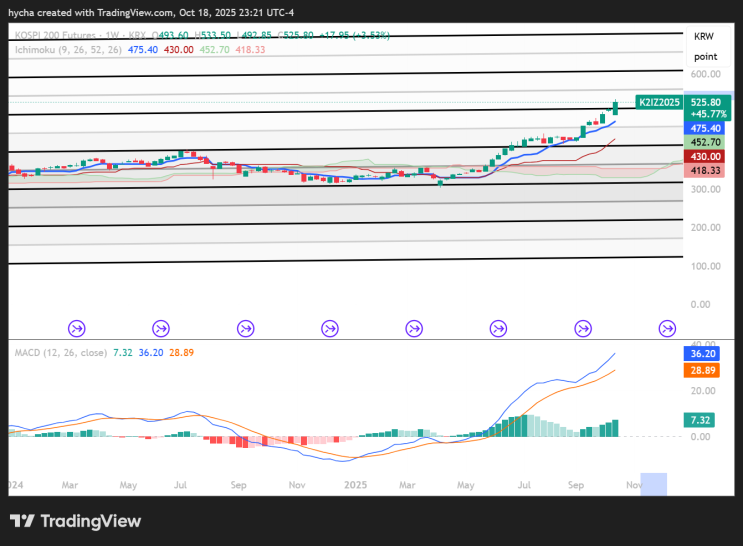Click the rollover marker icon near Sep 2024
This screenshot has height=546, width=743.
pos(245,328)
